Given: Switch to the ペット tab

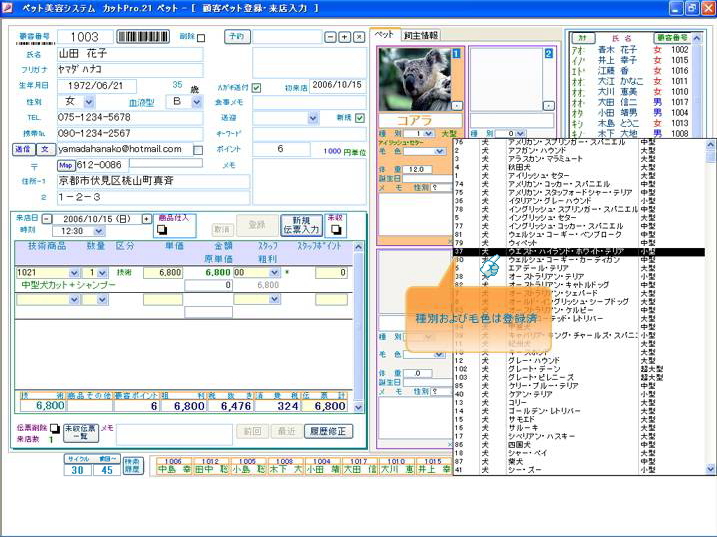Looking at the screenshot, I should click(385, 34).
